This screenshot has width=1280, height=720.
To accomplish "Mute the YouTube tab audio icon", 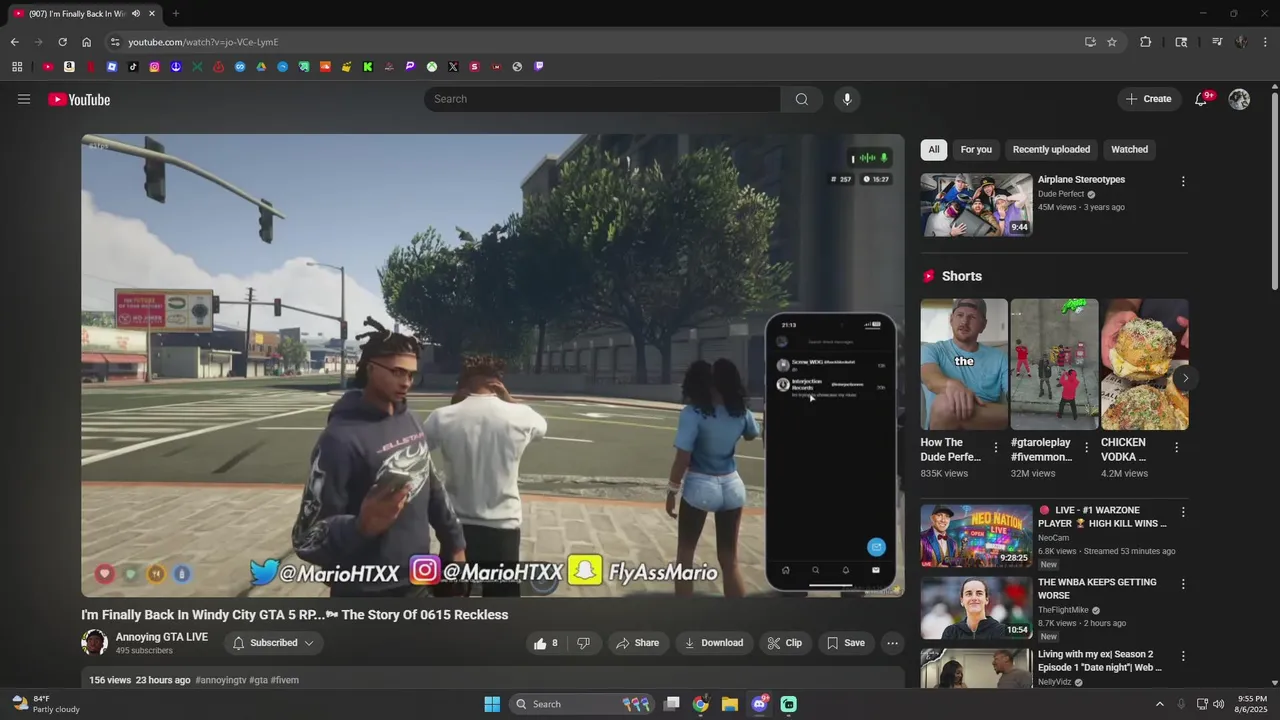I will pyautogui.click(x=136, y=13).
